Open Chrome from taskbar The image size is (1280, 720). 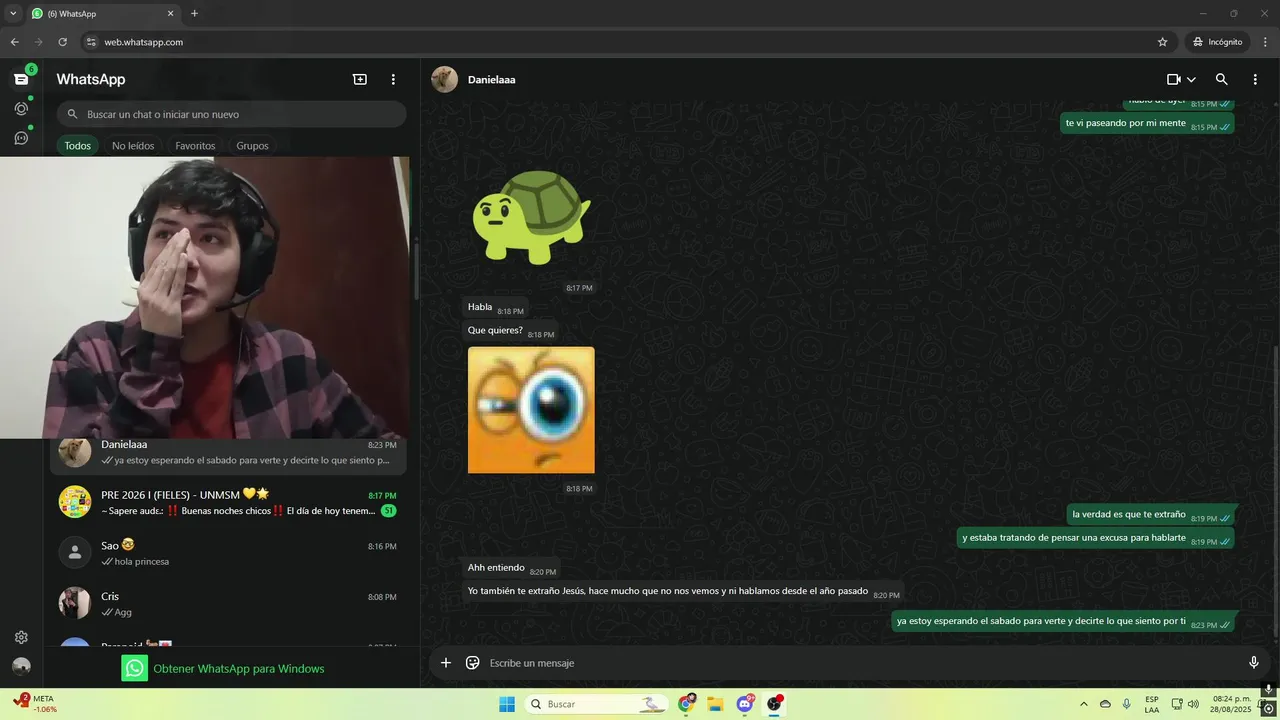686,704
